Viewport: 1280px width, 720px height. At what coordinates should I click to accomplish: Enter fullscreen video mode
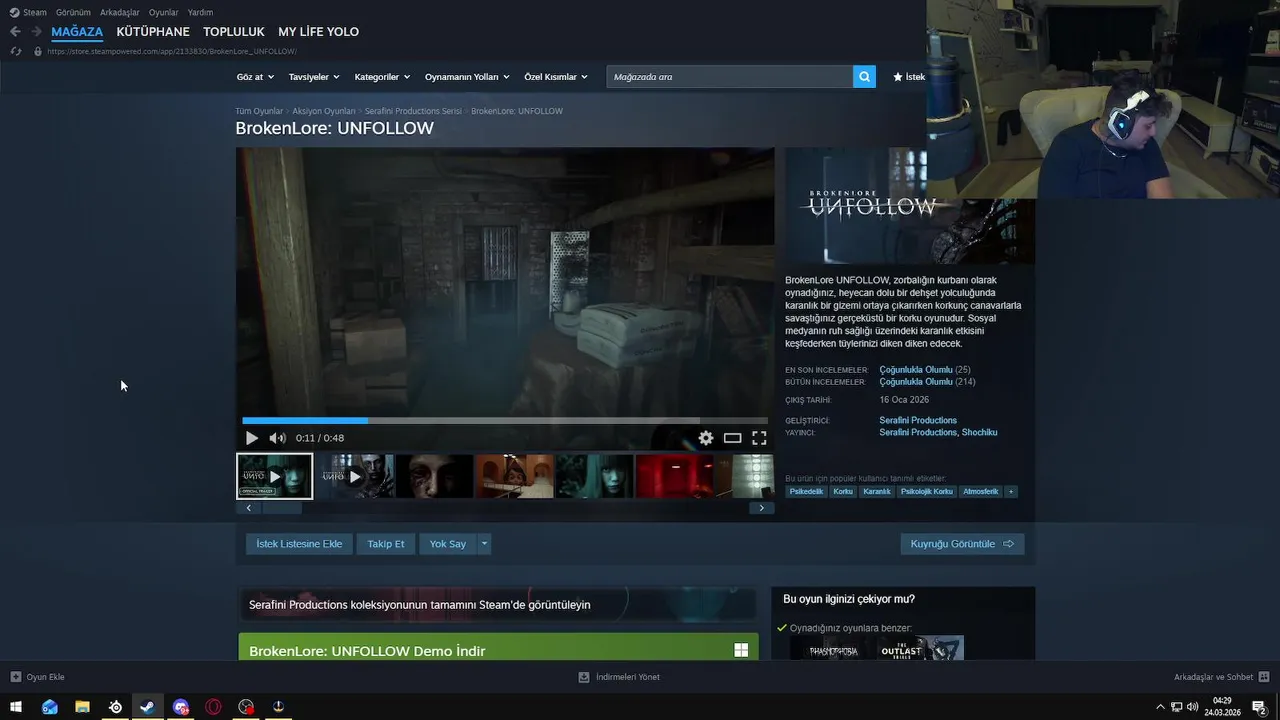point(759,438)
